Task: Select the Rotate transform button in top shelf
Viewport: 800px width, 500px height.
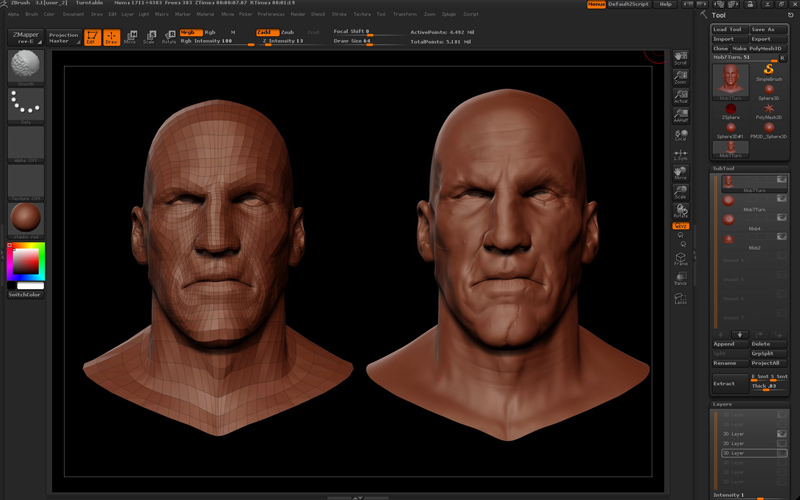Action: [169, 37]
